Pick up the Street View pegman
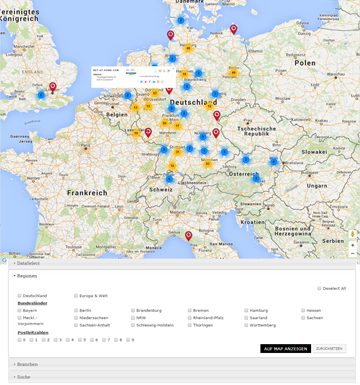This screenshot has width=360, height=385. tap(353, 234)
